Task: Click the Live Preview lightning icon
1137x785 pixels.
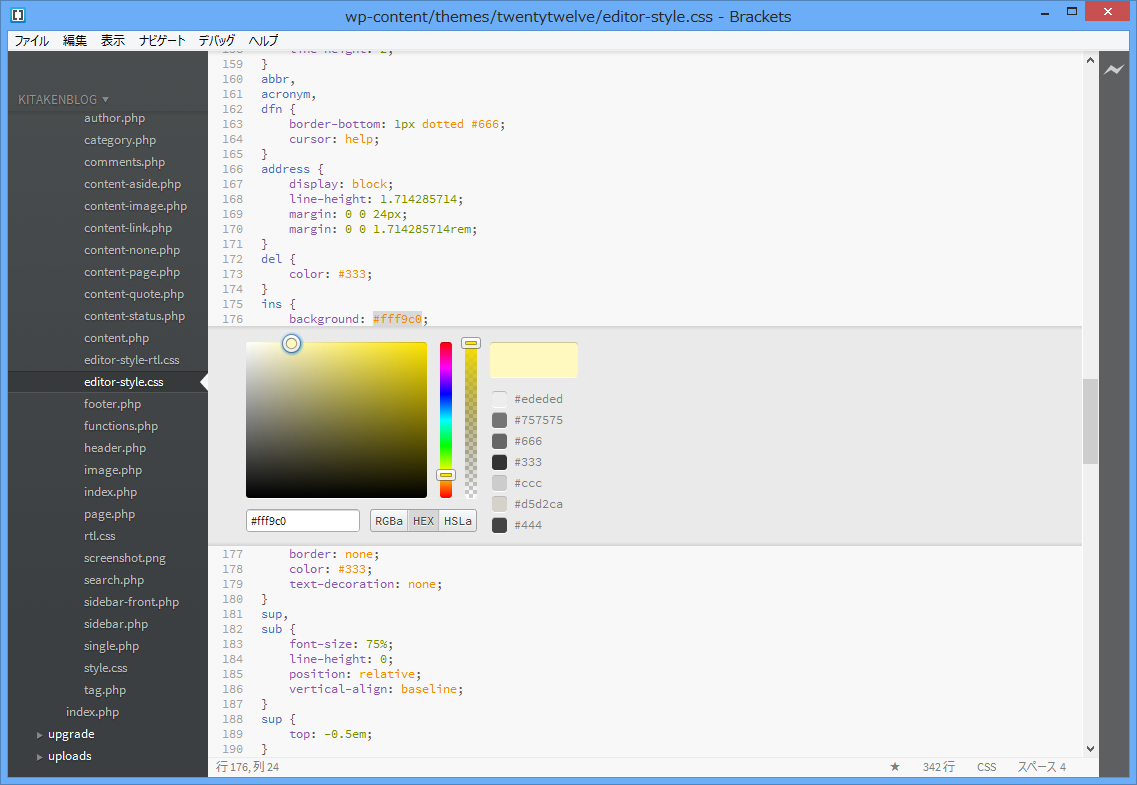Action: click(x=1114, y=70)
